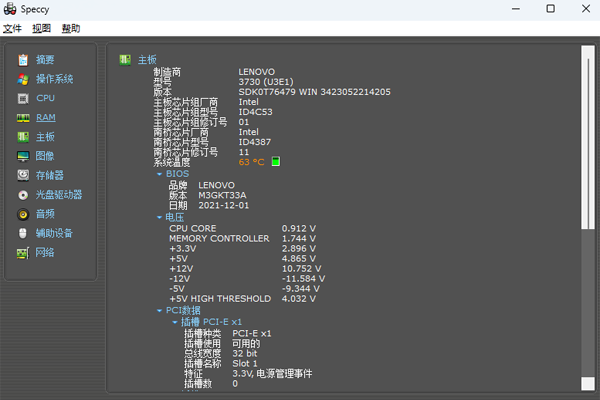Click the +3.3V voltage value 2.896 V
The width and height of the screenshot is (600, 400).
click(299, 249)
